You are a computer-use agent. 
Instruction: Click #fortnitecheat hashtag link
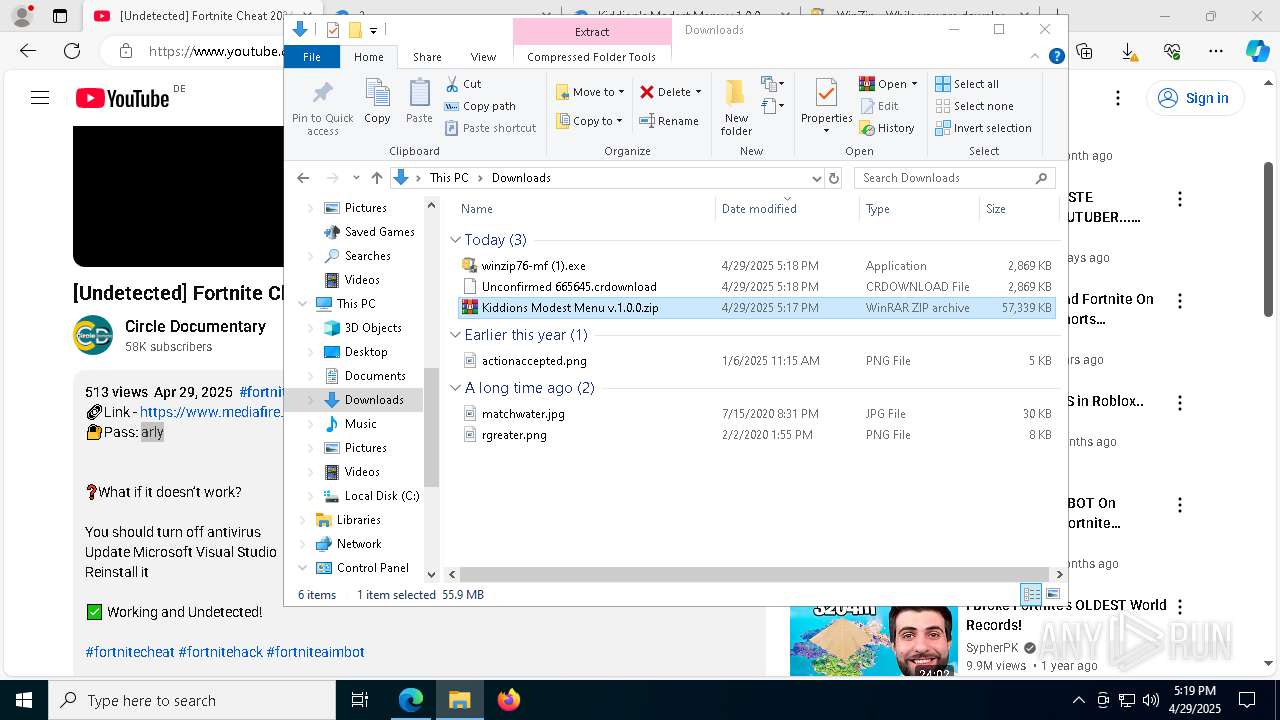(130, 652)
